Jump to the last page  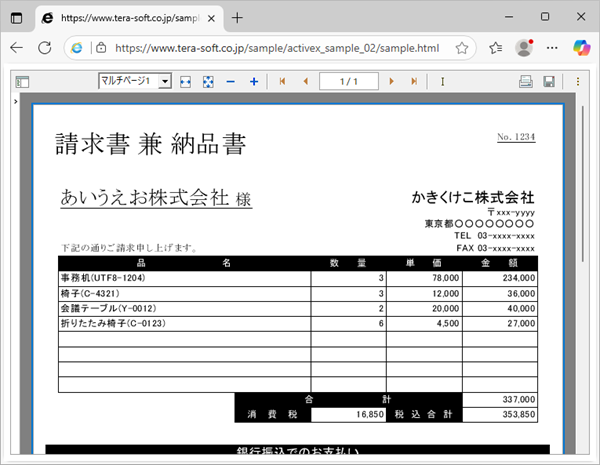414,81
